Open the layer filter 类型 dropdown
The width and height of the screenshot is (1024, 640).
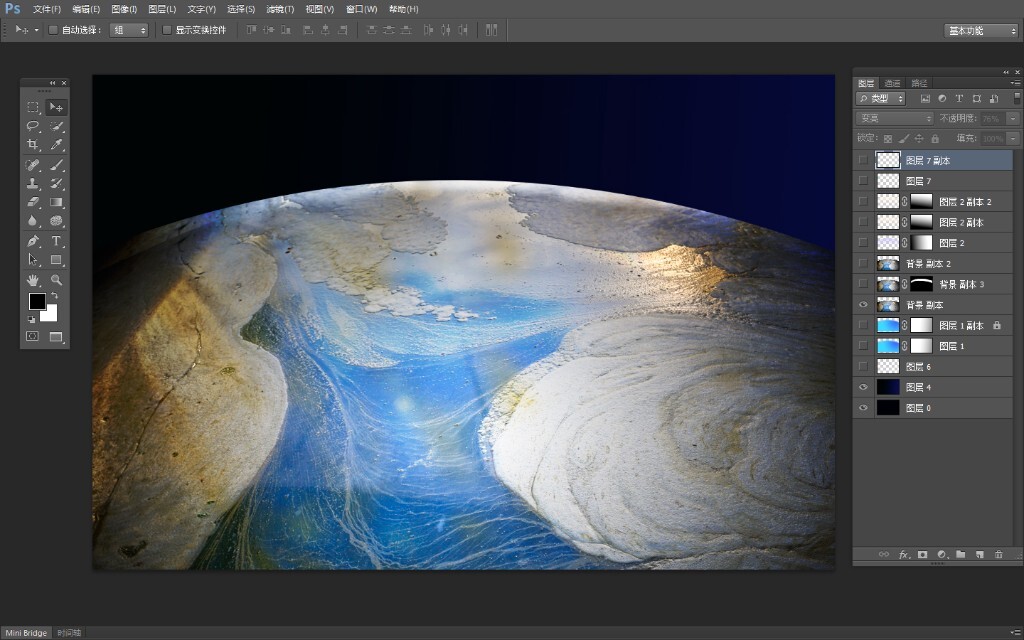pos(880,99)
